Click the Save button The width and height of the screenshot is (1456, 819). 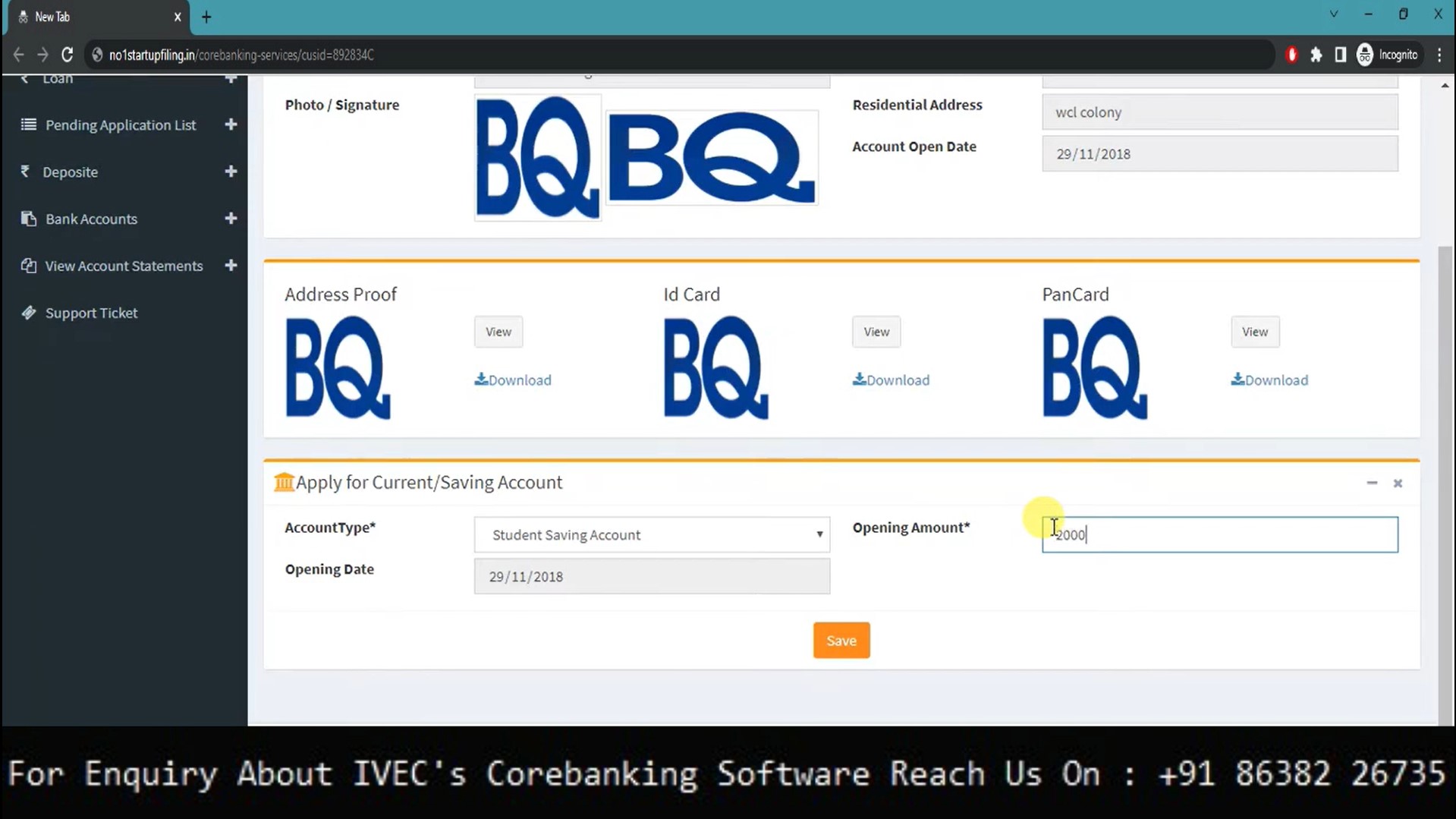pyautogui.click(x=841, y=640)
